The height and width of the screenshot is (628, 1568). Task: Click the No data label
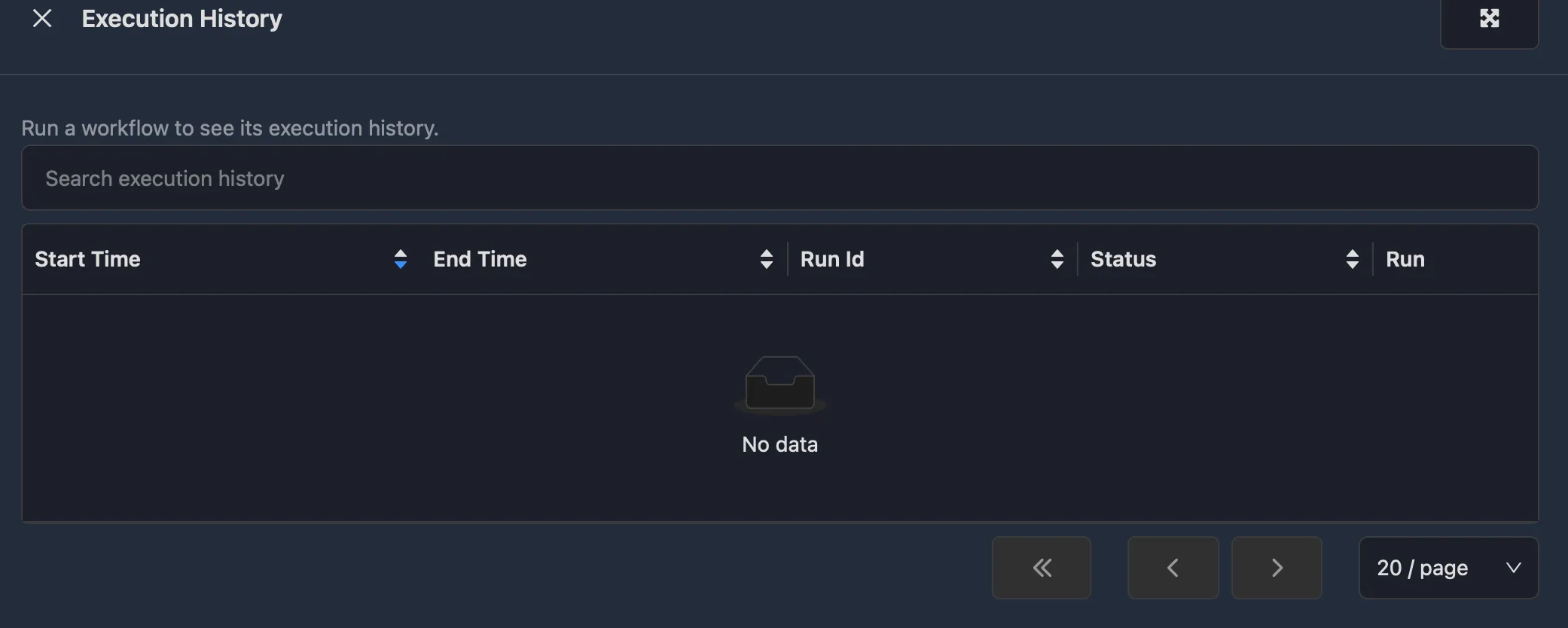tap(779, 444)
